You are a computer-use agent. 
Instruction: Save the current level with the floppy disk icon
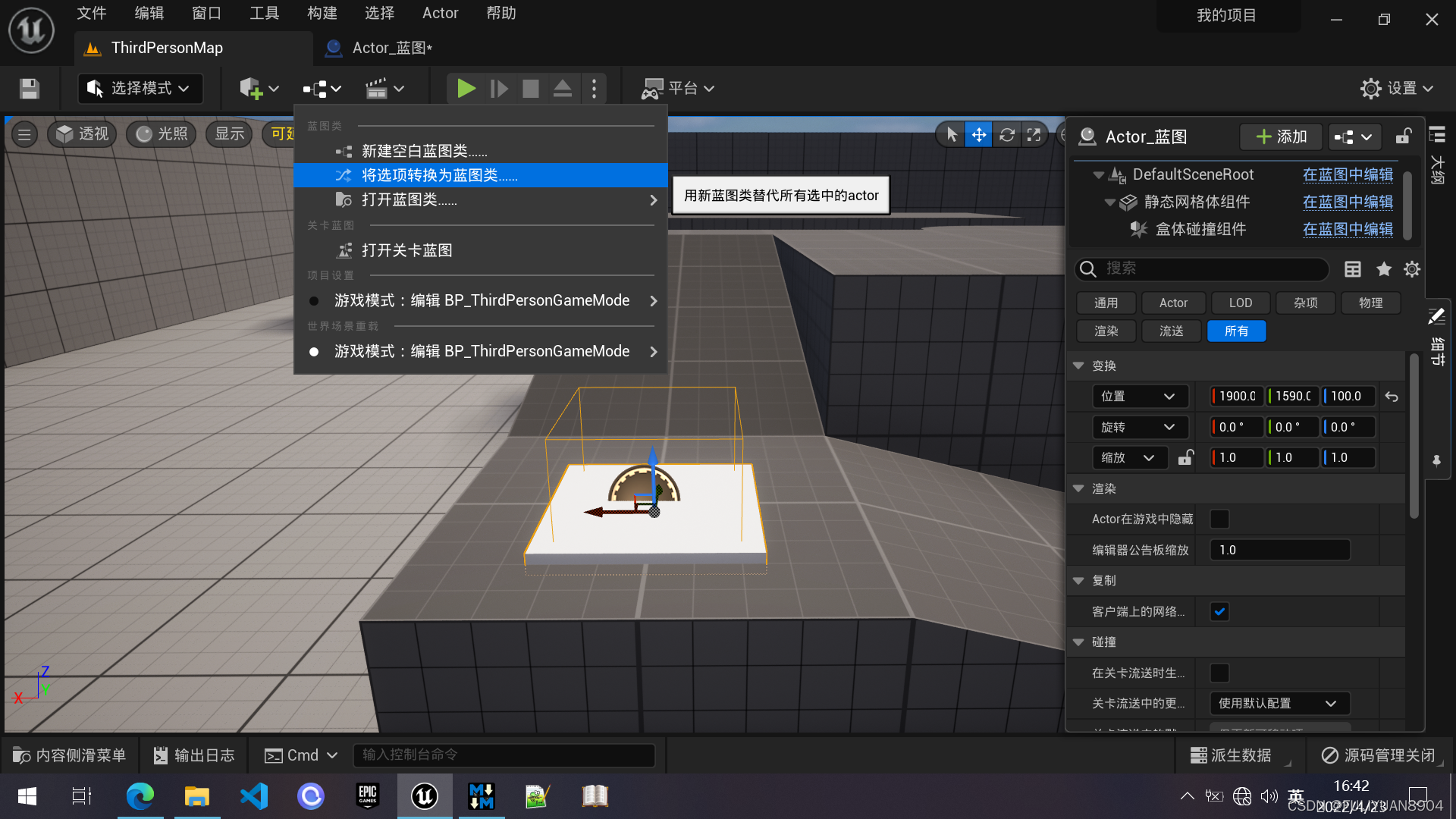pos(29,89)
